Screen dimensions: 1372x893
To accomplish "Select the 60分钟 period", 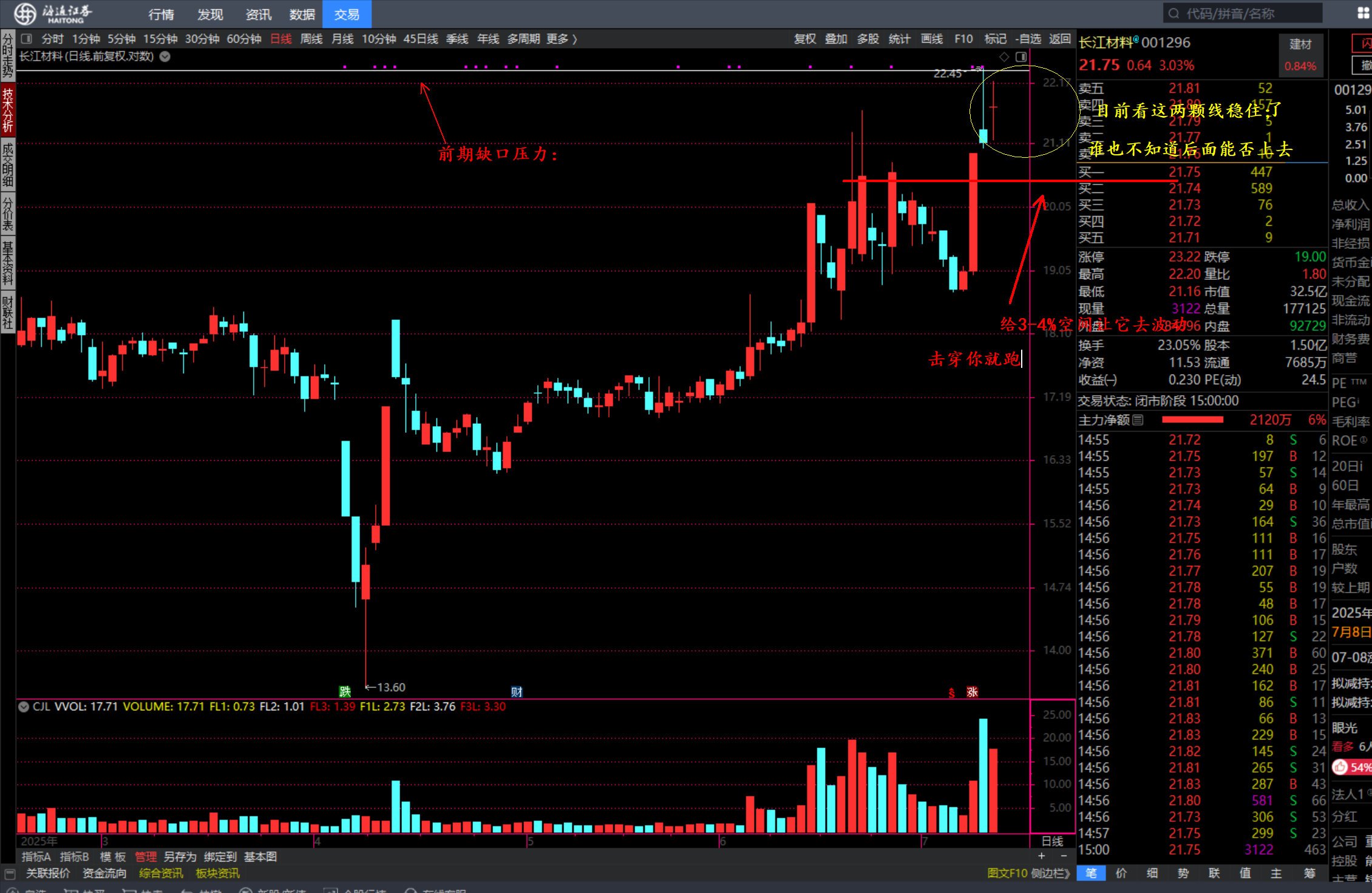I will 244,39.
